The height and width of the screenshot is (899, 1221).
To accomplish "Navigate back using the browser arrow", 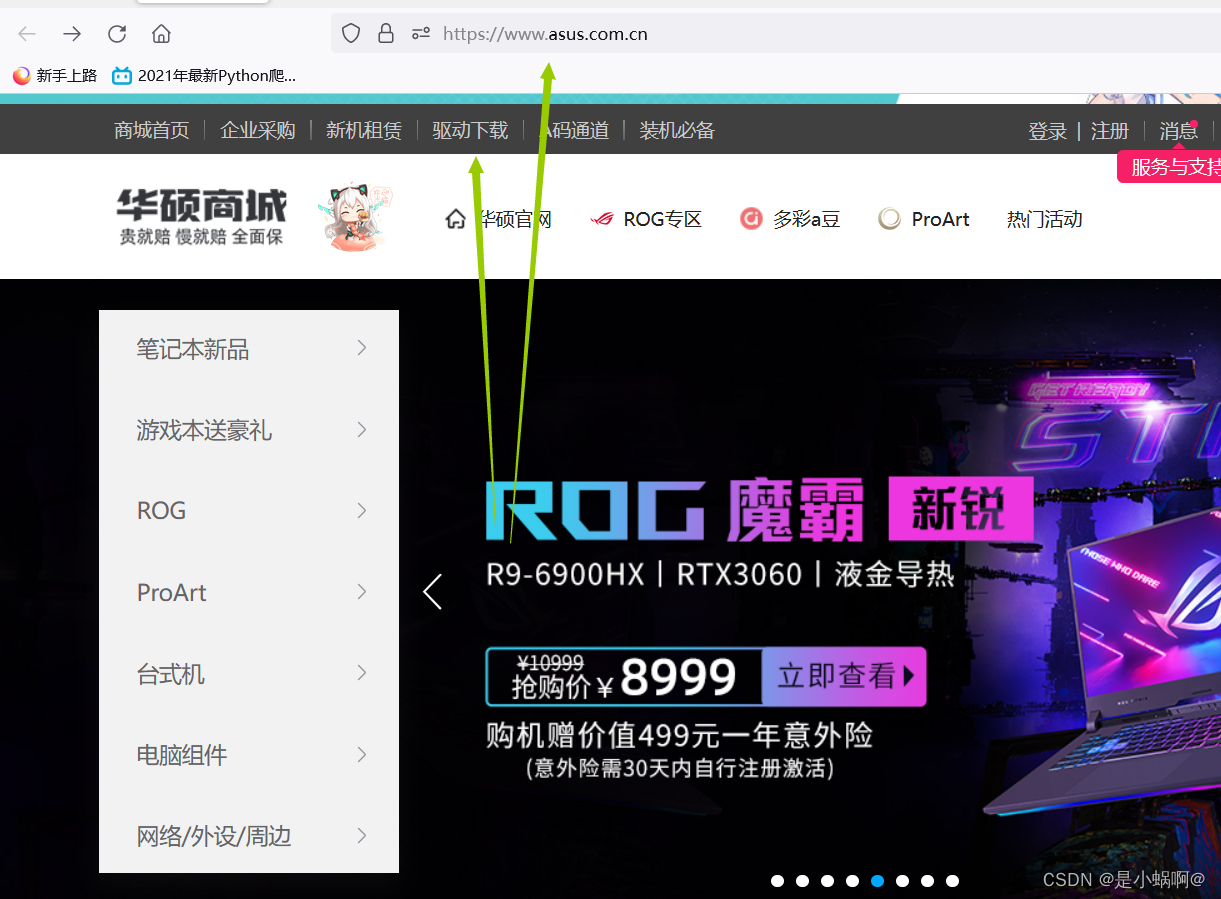I will [x=26, y=33].
